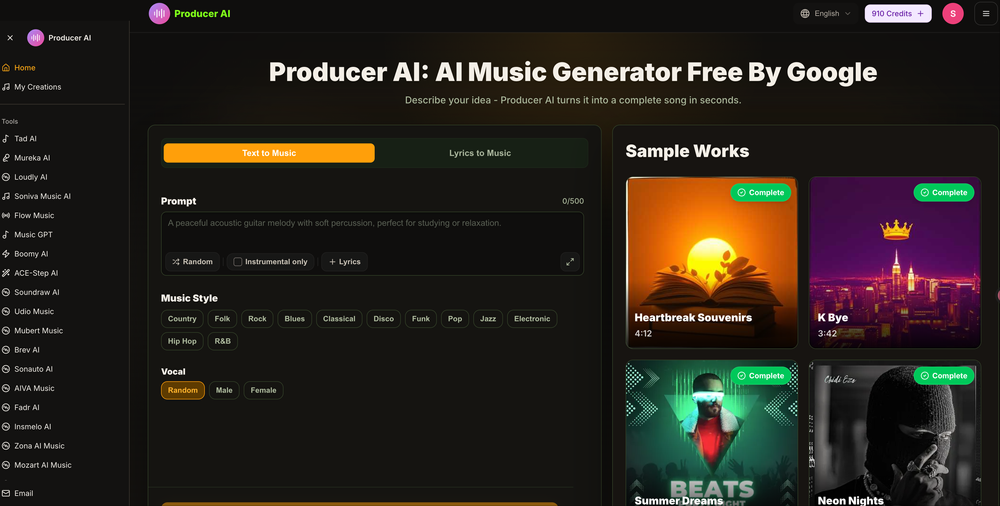Choose Random vocal option

tap(183, 391)
